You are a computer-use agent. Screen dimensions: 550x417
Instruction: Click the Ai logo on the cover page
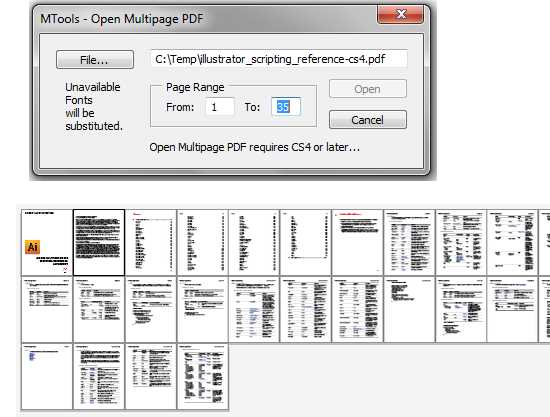[32, 247]
